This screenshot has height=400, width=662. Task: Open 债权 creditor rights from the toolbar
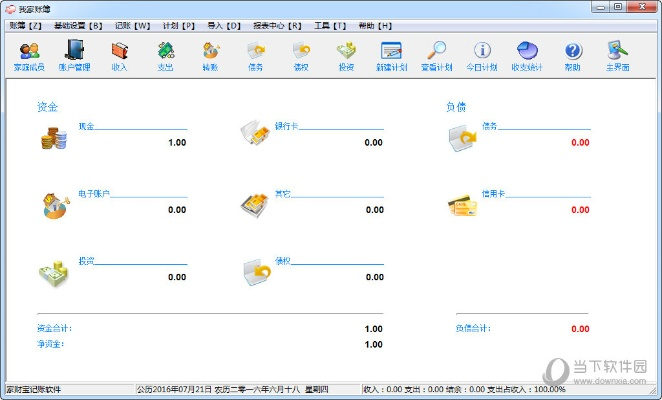pos(301,56)
